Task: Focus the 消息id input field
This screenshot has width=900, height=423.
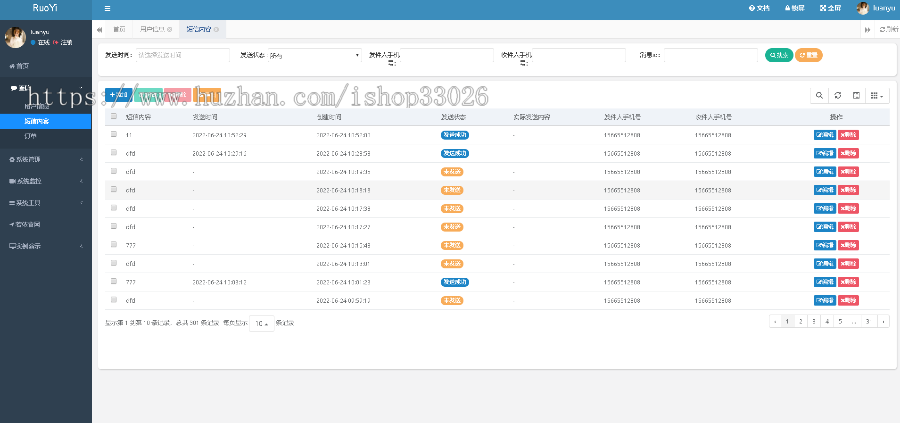Action: coord(711,55)
